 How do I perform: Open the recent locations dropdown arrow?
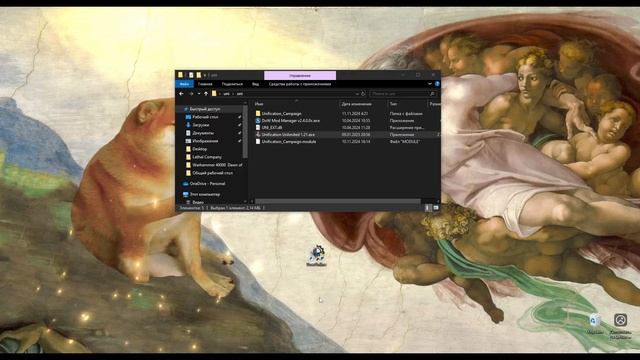coord(199,94)
